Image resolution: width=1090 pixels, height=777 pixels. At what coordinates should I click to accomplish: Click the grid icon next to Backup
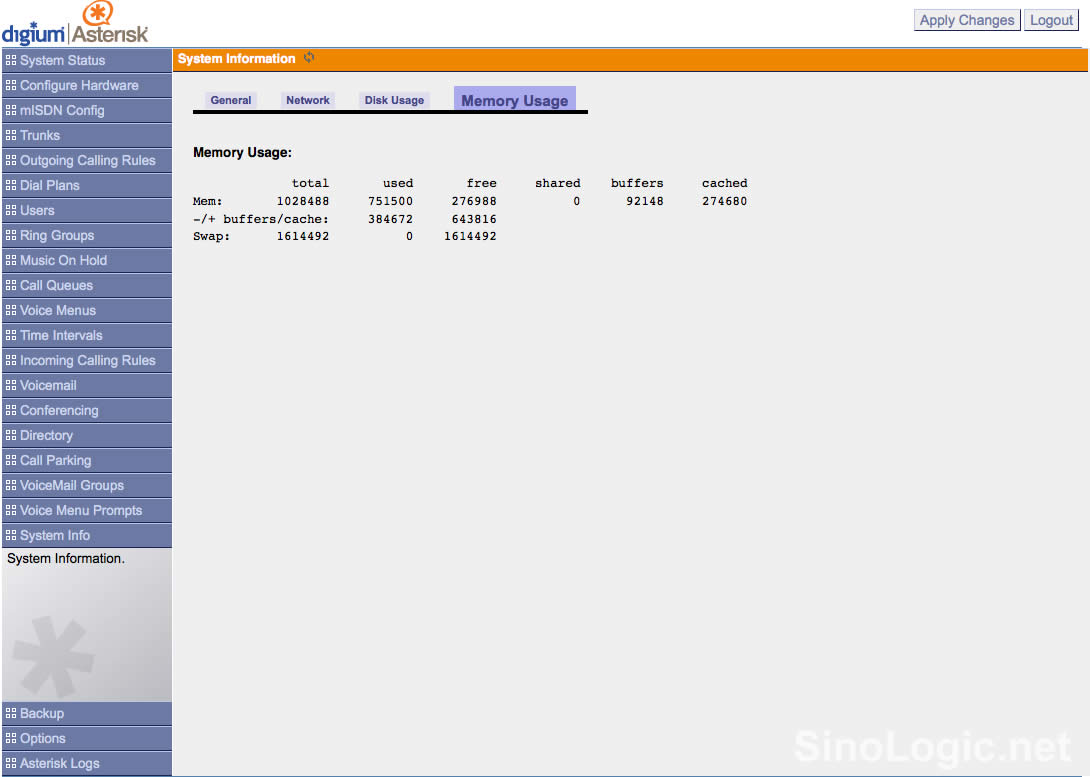[11, 713]
